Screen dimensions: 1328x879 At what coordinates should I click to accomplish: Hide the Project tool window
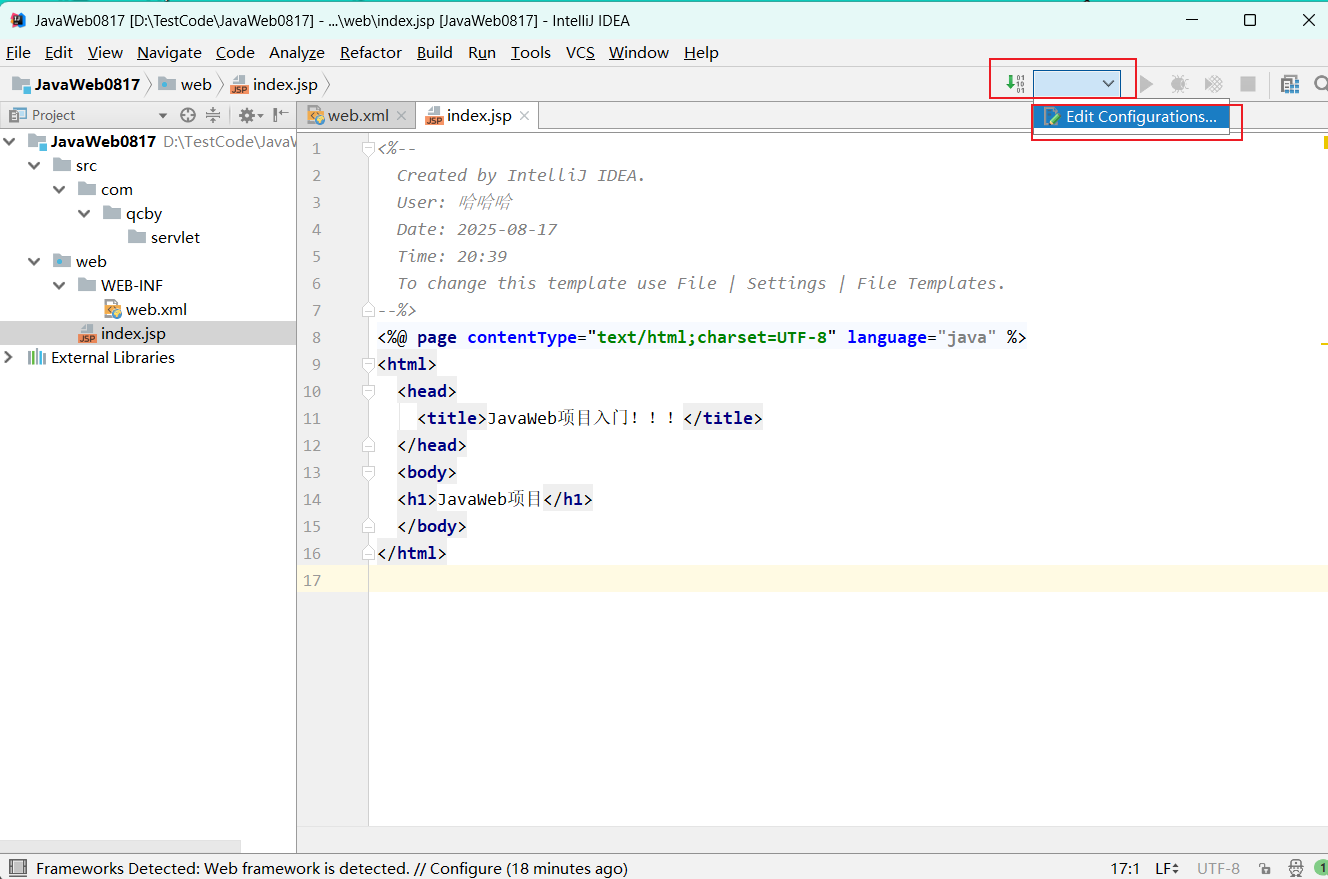(281, 115)
